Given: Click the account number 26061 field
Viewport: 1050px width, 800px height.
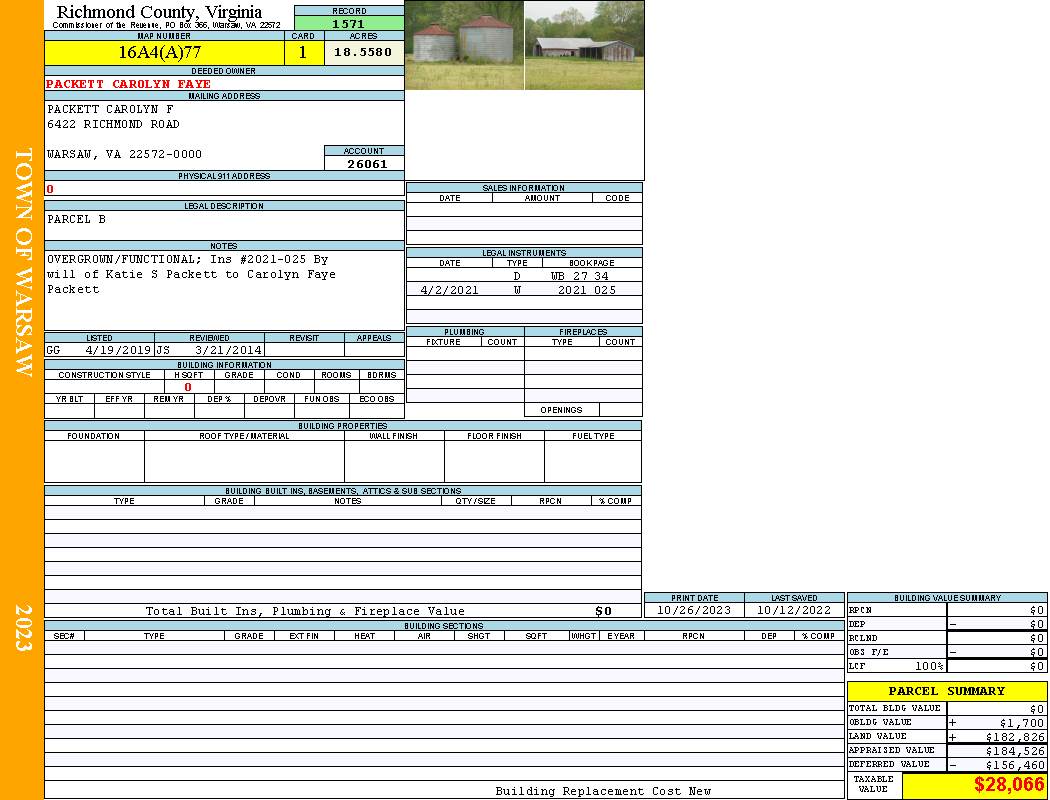Looking at the screenshot, I should pyautogui.click(x=366, y=164).
